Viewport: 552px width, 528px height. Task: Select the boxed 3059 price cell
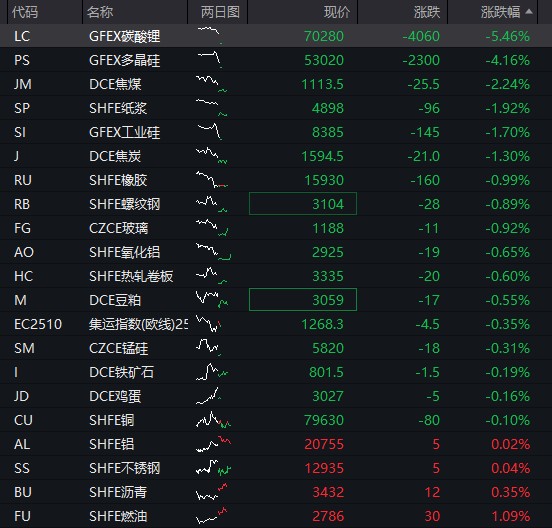303,300
